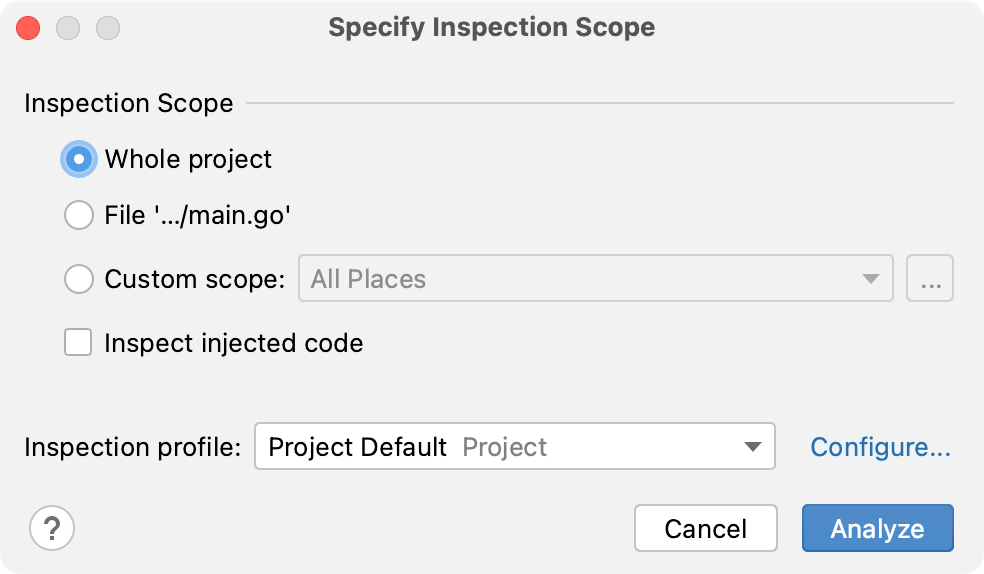Click the Inspection Scope section heading
984x574 pixels.
click(128, 103)
